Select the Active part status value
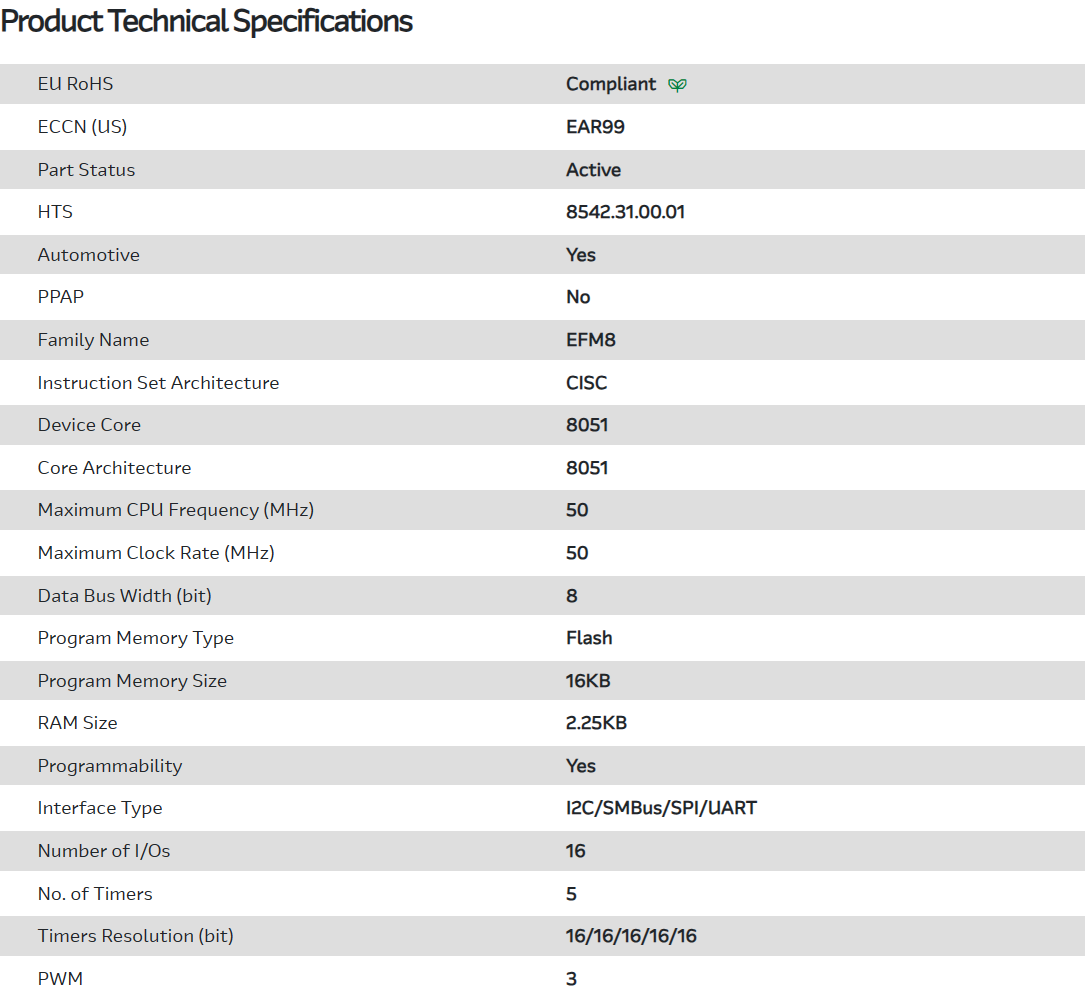 [x=593, y=170]
